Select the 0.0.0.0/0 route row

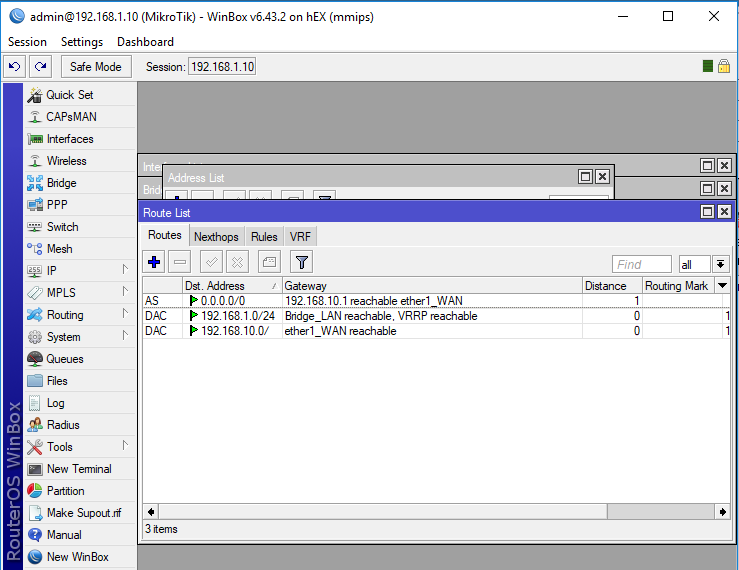(x=436, y=301)
